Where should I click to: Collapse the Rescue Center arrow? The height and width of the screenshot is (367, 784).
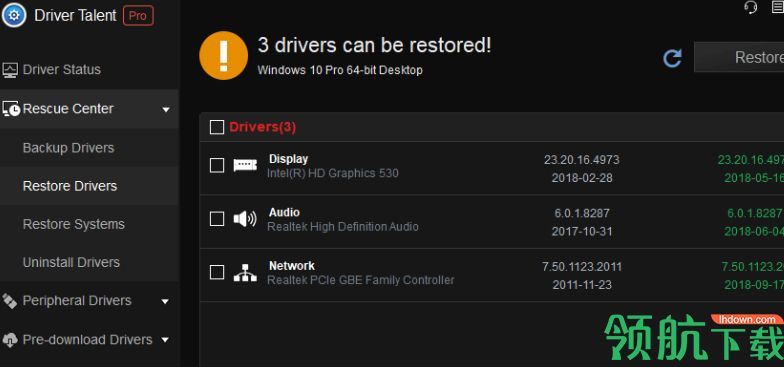(x=166, y=110)
